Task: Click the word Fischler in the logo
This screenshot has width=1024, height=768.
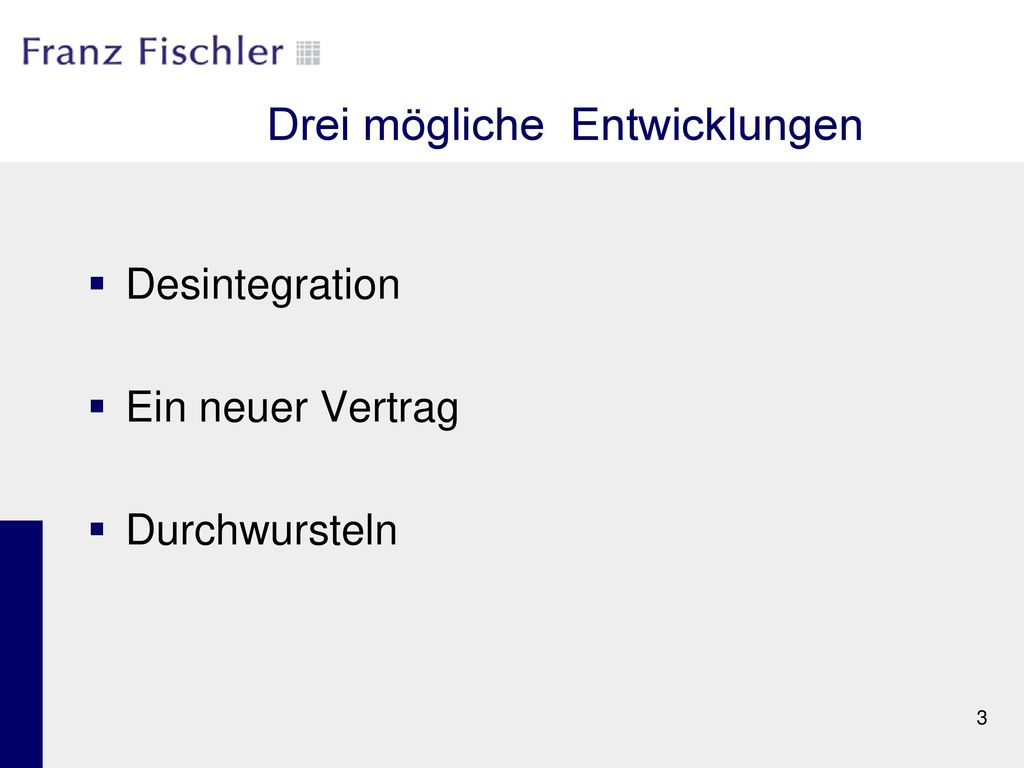Action: pos(212,52)
